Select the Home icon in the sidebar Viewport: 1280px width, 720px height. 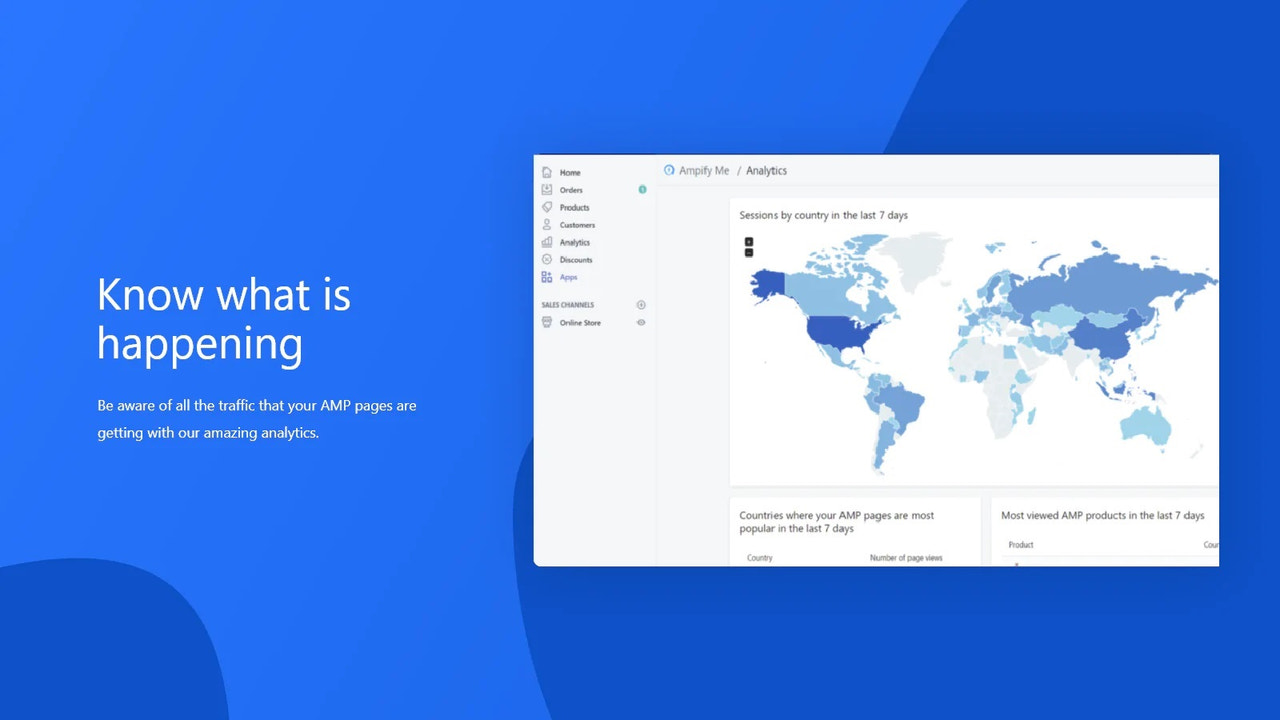(x=547, y=172)
